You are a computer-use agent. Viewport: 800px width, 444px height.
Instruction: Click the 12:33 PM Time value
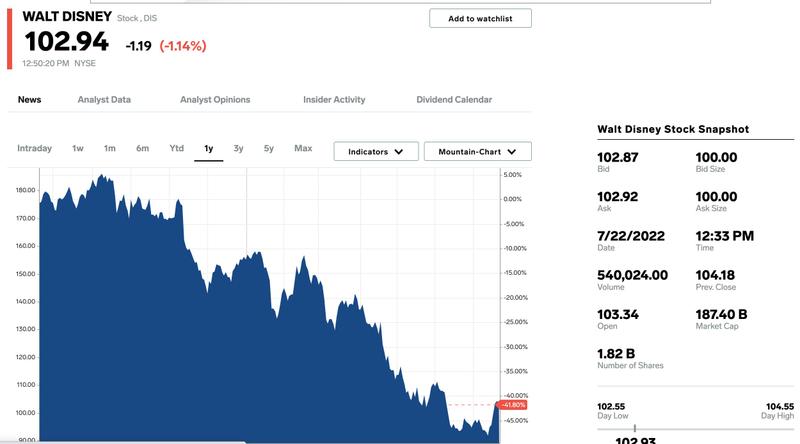(724, 236)
